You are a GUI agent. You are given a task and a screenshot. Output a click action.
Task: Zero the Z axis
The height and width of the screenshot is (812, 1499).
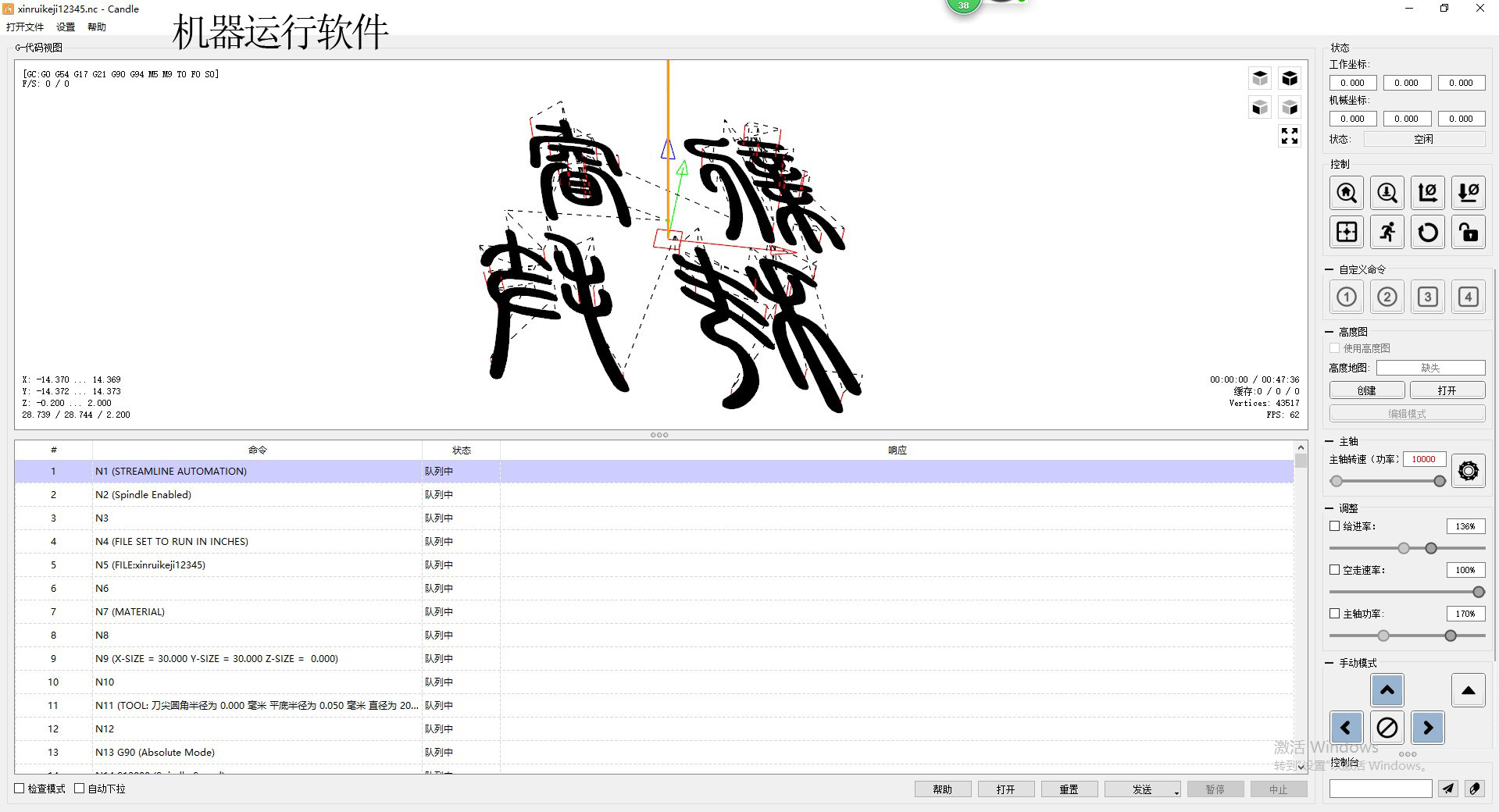pyautogui.click(x=1469, y=193)
